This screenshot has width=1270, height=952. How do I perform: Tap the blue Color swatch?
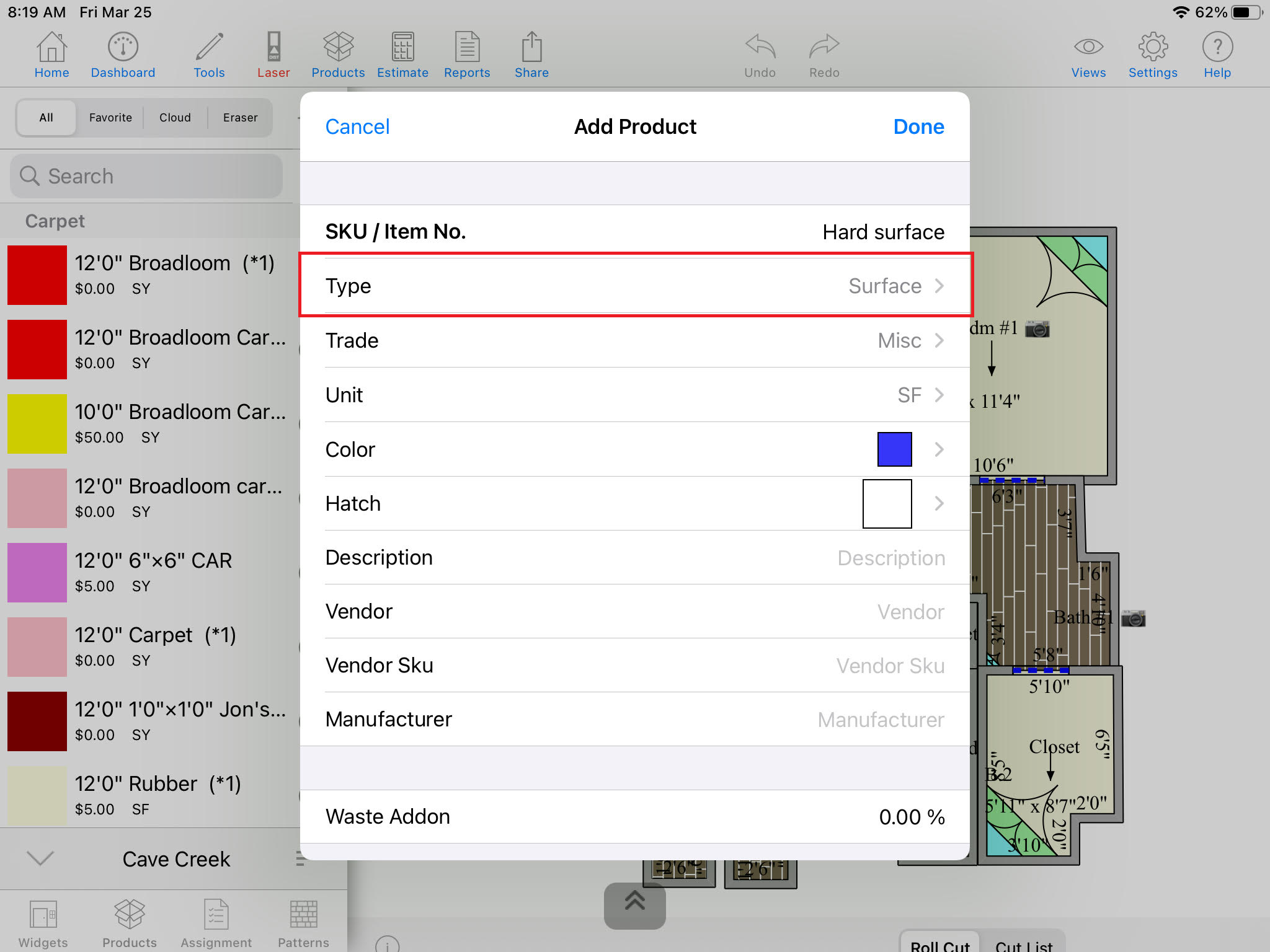coord(894,449)
